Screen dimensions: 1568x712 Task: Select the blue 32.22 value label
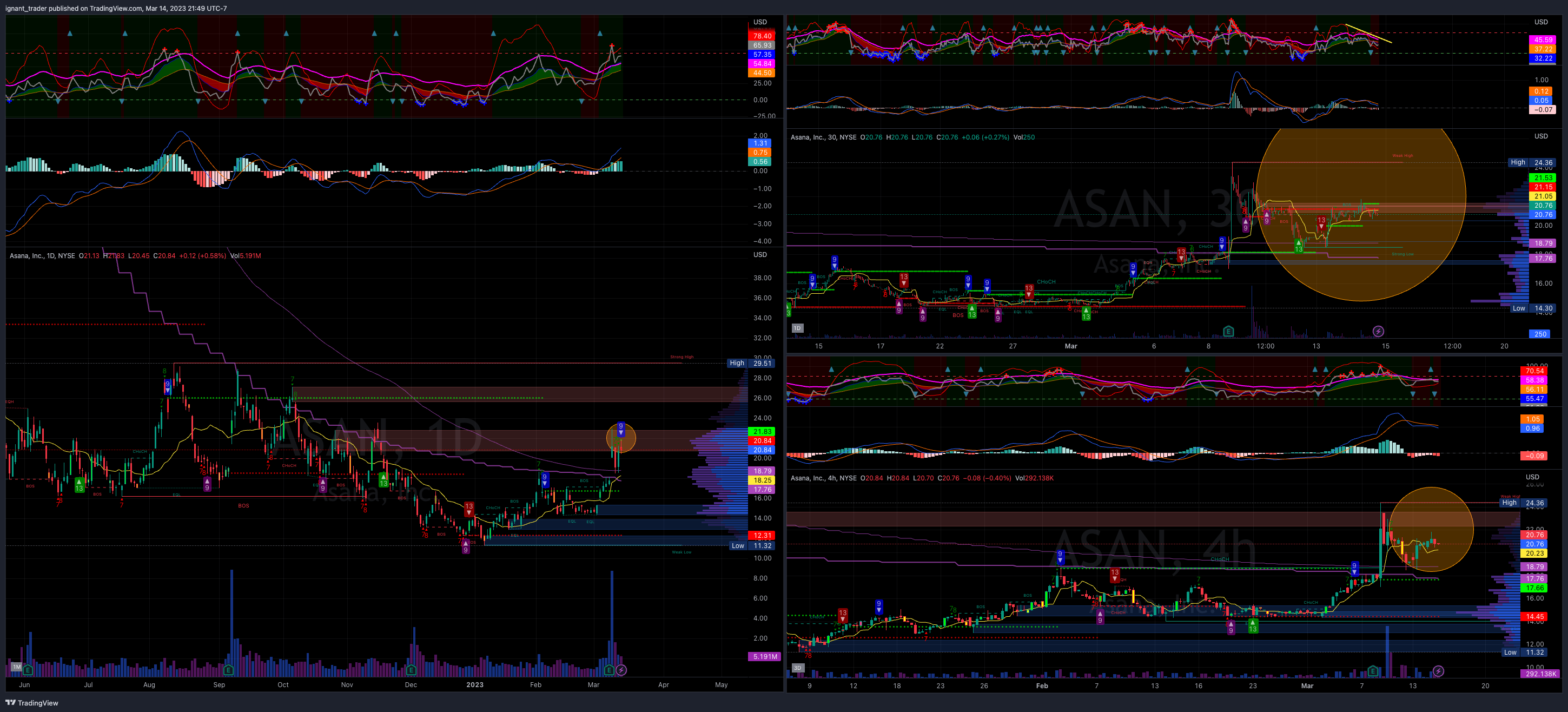1543,58
